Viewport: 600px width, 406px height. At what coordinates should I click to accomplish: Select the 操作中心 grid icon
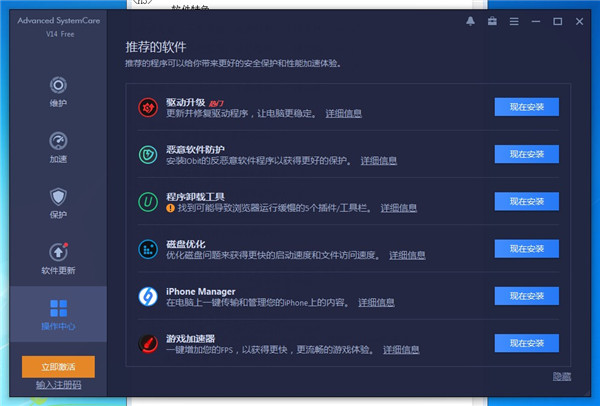coord(59,308)
